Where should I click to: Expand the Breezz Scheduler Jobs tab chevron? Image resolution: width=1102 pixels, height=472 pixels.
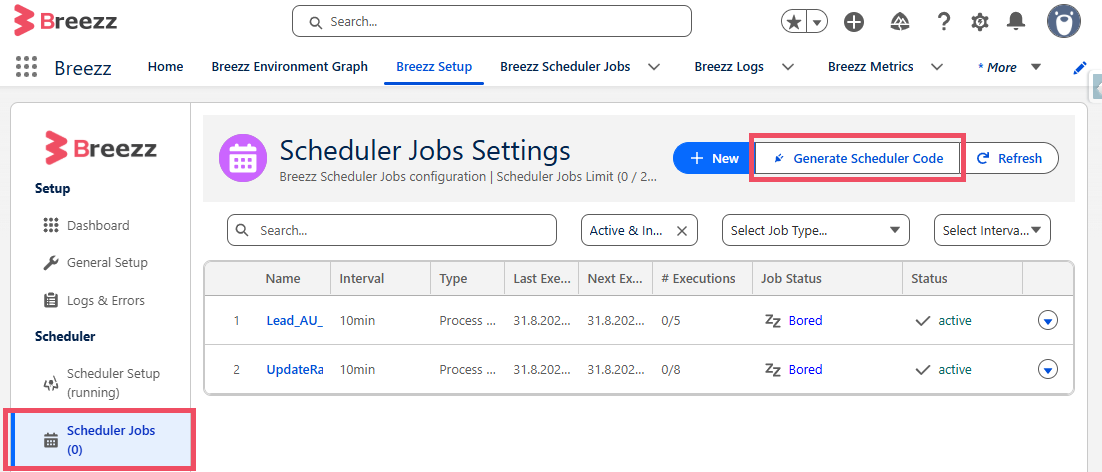pyautogui.click(x=654, y=67)
